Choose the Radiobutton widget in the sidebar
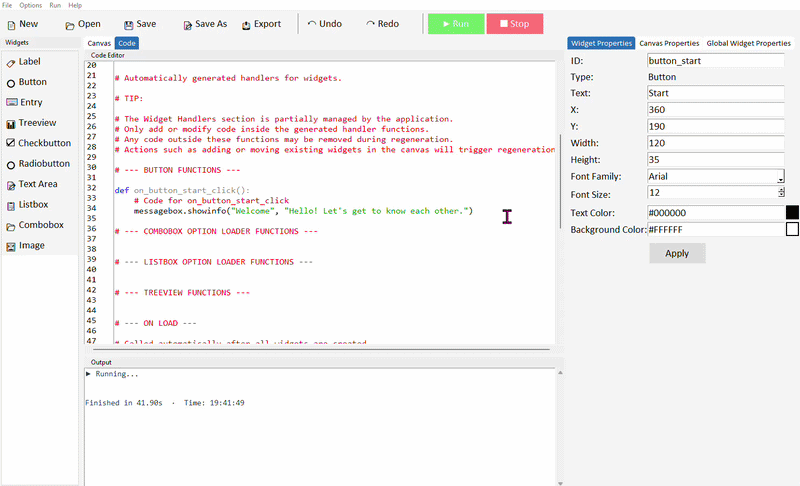Viewport: 800px width, 486px height. click(11, 164)
